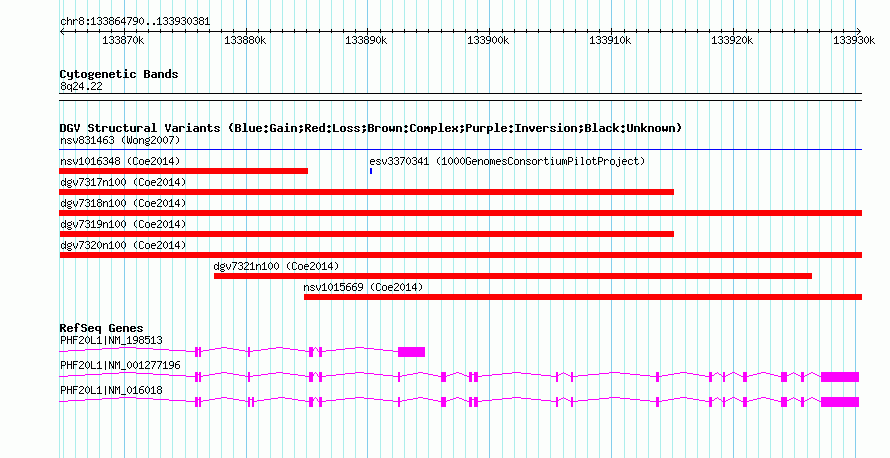The image size is (890, 458).
Task: Open the nsv1015669 (Coe2014) variant label
Action: pos(363,287)
